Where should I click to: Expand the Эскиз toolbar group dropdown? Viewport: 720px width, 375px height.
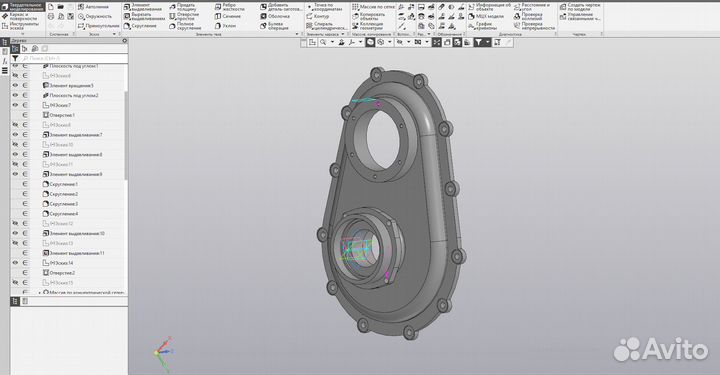pos(114,34)
